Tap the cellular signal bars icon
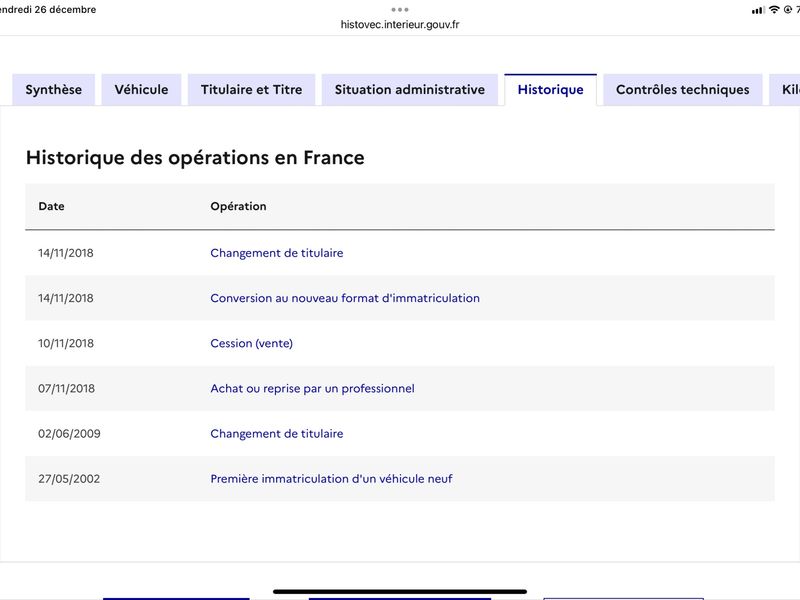This screenshot has height=600, width=800. [758, 10]
